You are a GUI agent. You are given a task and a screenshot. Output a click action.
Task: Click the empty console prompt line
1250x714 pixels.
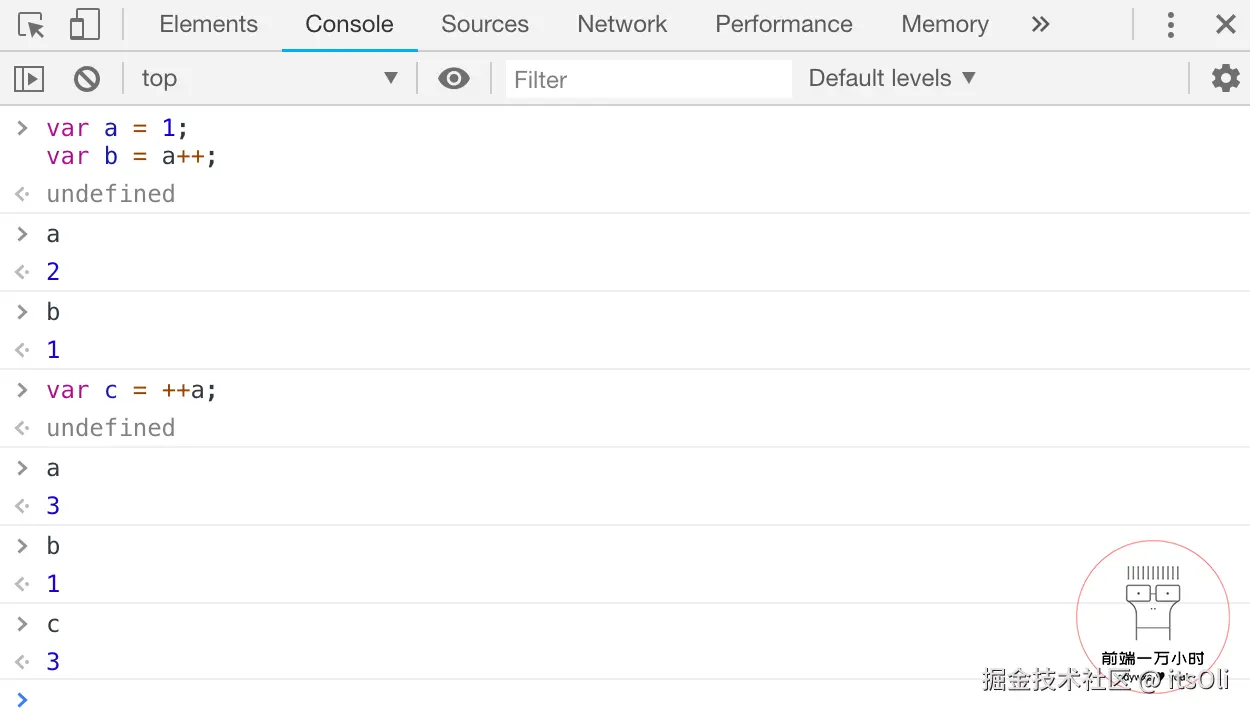[x=600, y=699]
